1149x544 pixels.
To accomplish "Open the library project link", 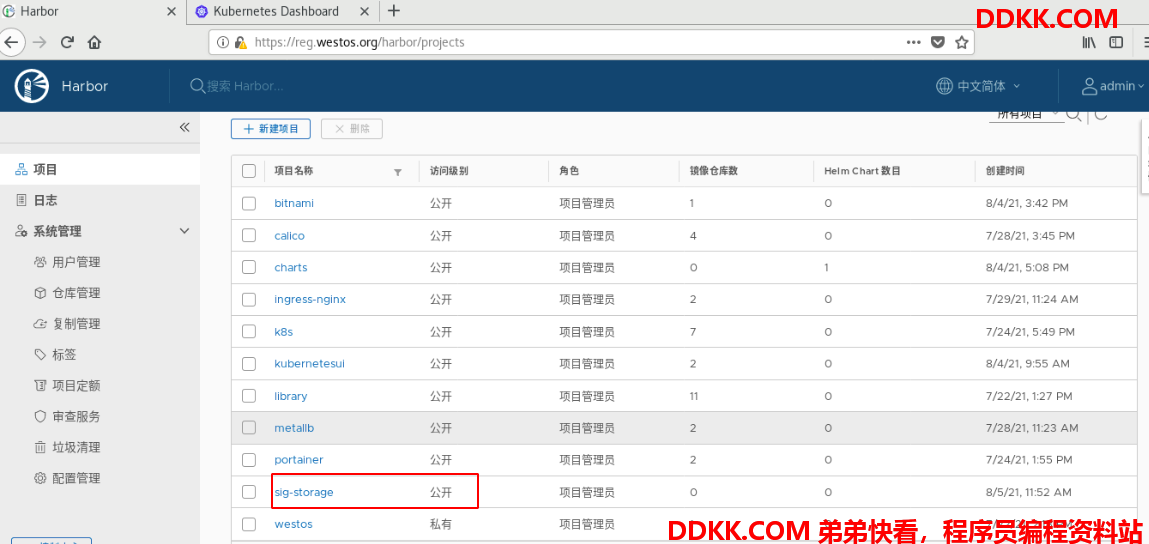I will 291,396.
